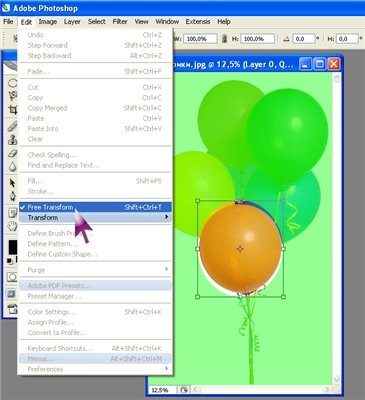
Task: Select the Polygonal Lasso tool
Action: point(13,96)
